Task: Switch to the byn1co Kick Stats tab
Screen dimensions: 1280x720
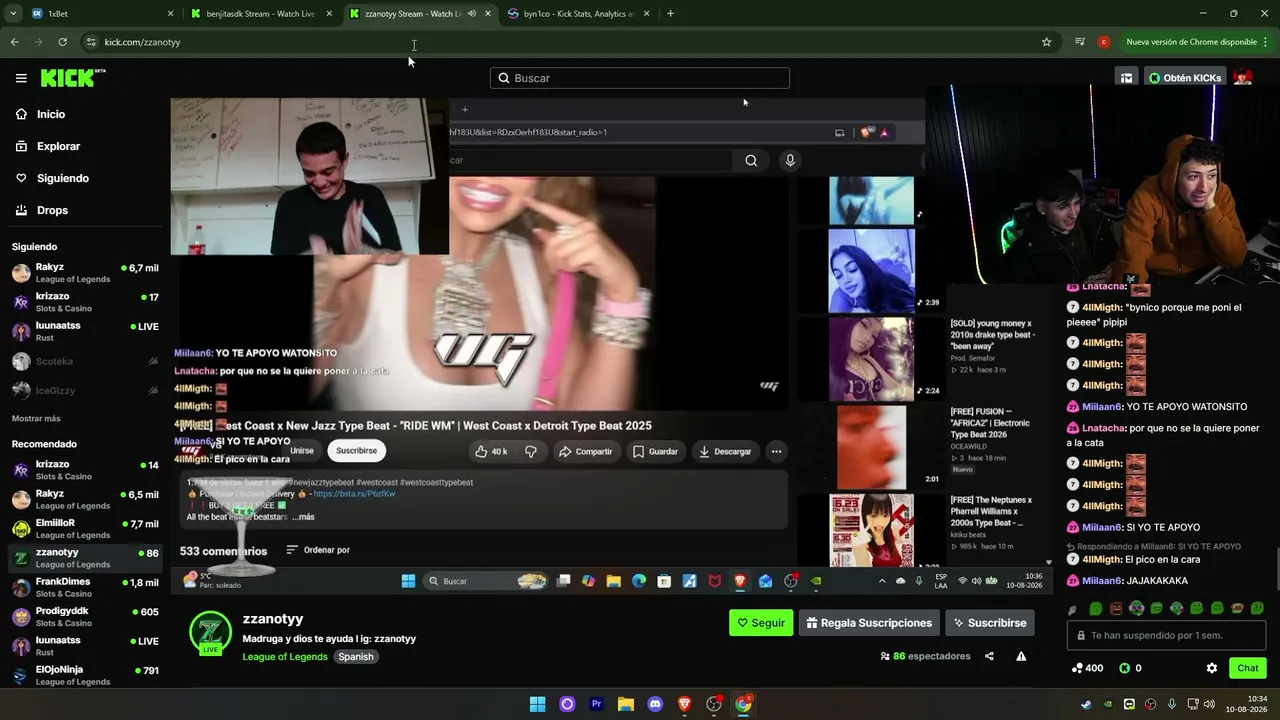Action: [x=579, y=14]
